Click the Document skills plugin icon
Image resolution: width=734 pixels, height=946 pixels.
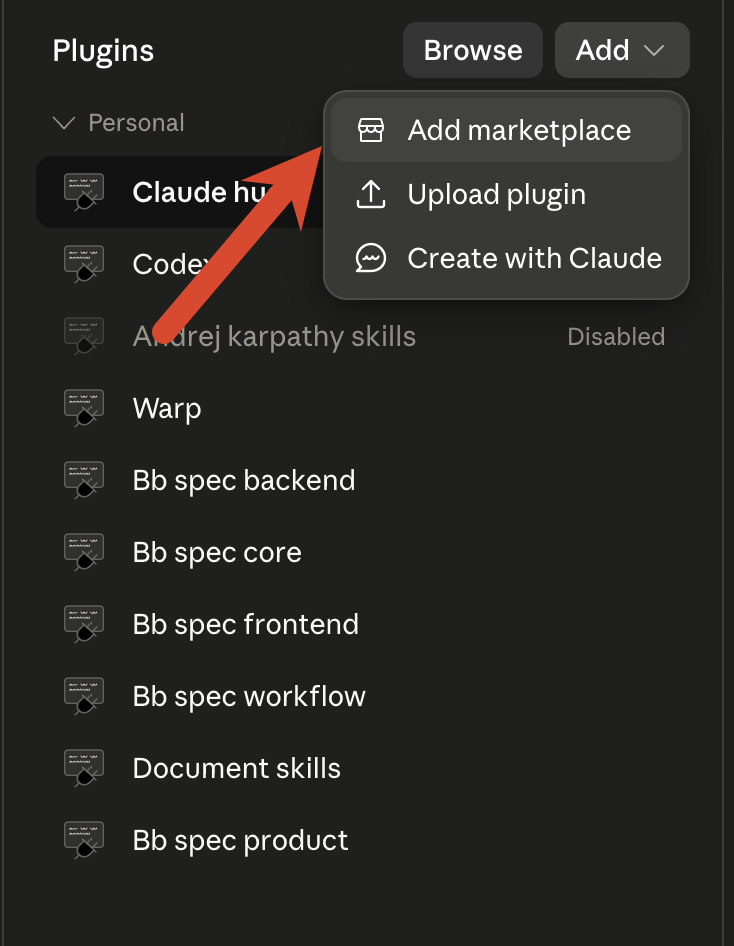84,768
